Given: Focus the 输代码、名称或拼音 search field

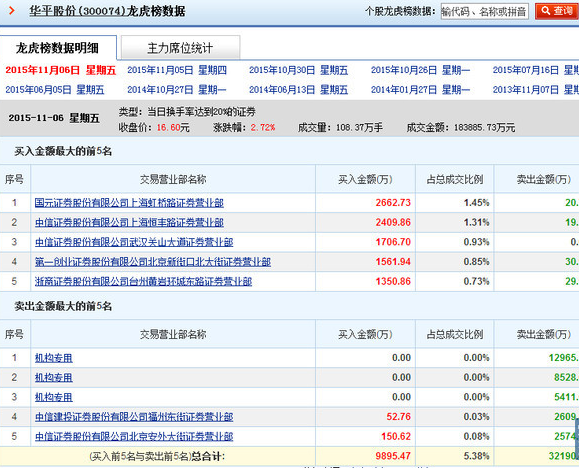Looking at the screenshot, I should pyautogui.click(x=484, y=11).
